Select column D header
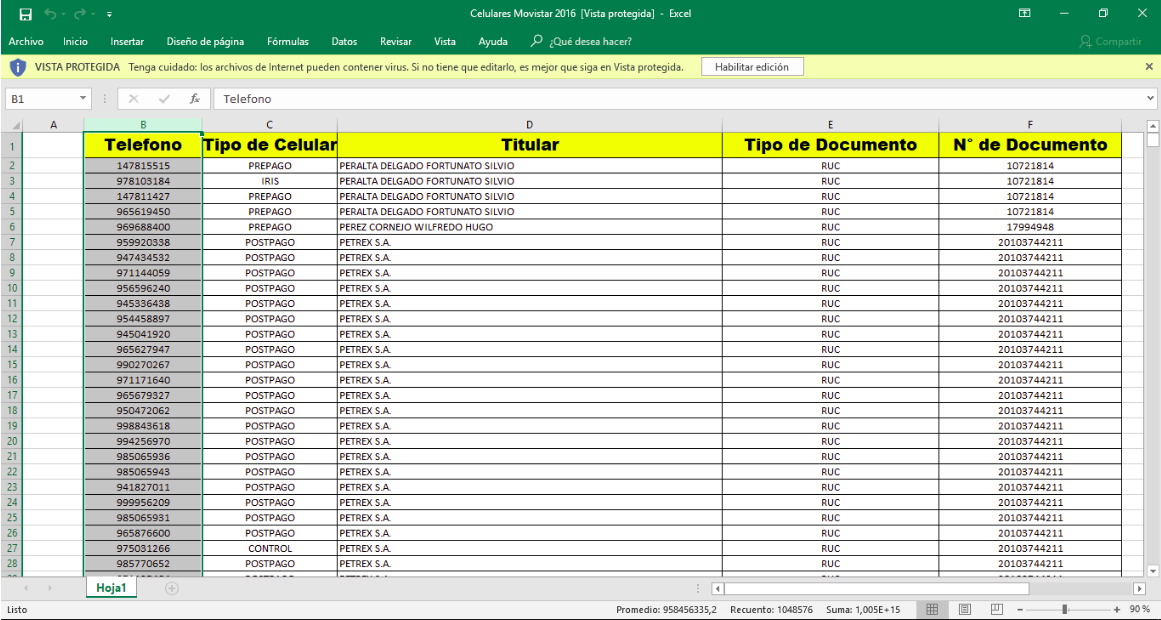The width and height of the screenshot is (1161, 620). click(529, 125)
